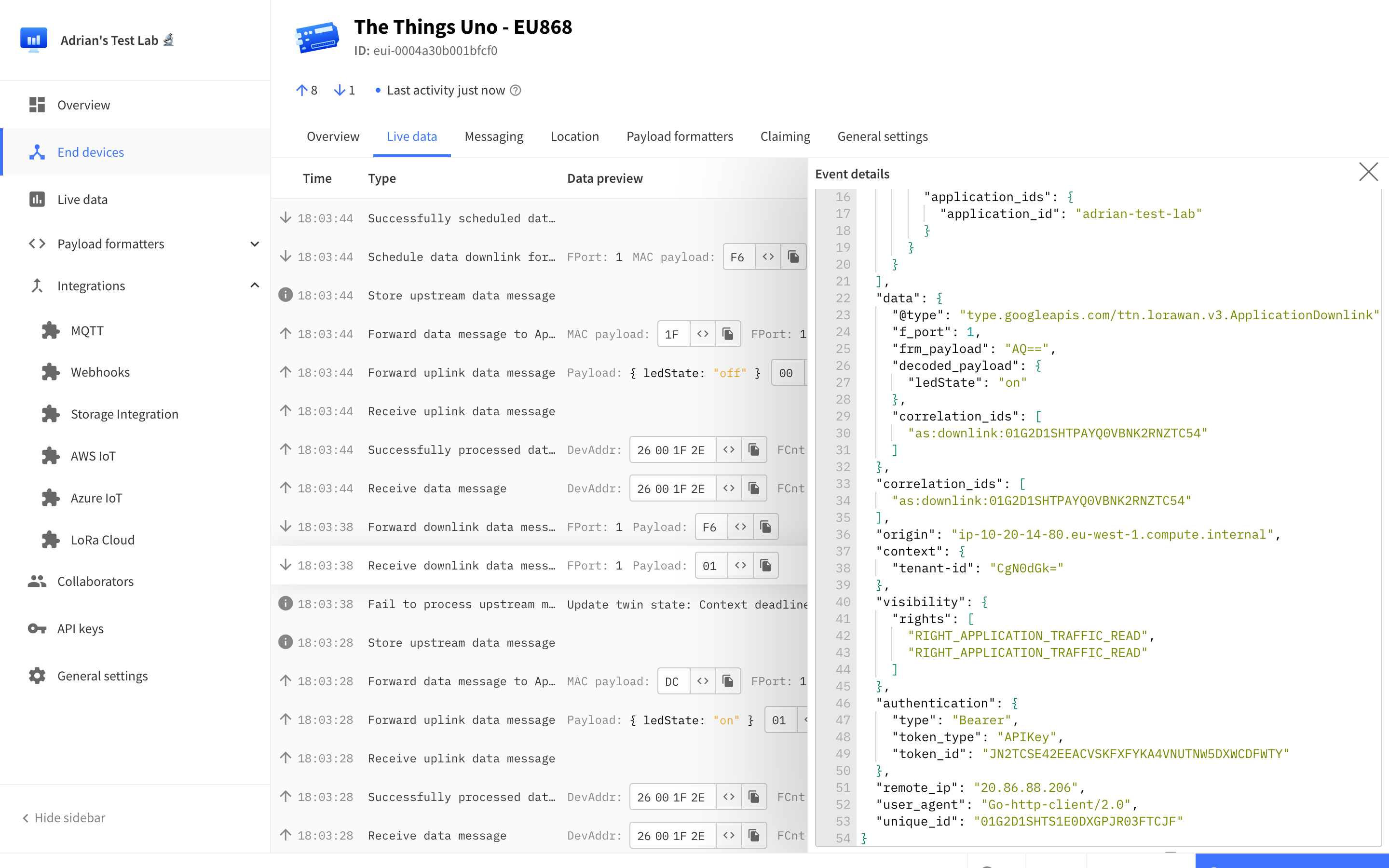The height and width of the screenshot is (868, 1389).
Task: Open the Payload formatters tab
Action: [680, 136]
